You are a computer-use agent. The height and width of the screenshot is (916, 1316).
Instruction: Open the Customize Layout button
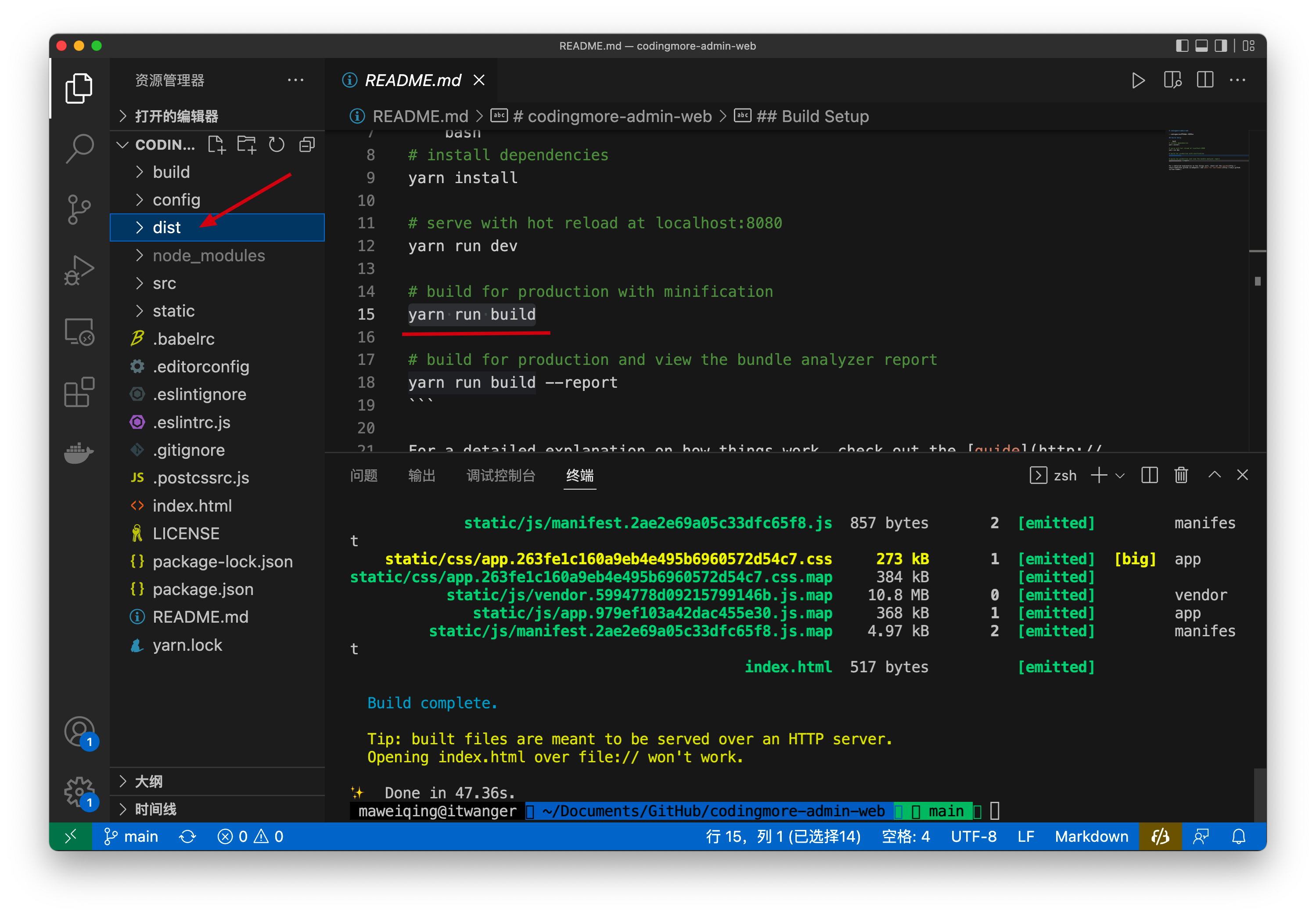(1249, 46)
